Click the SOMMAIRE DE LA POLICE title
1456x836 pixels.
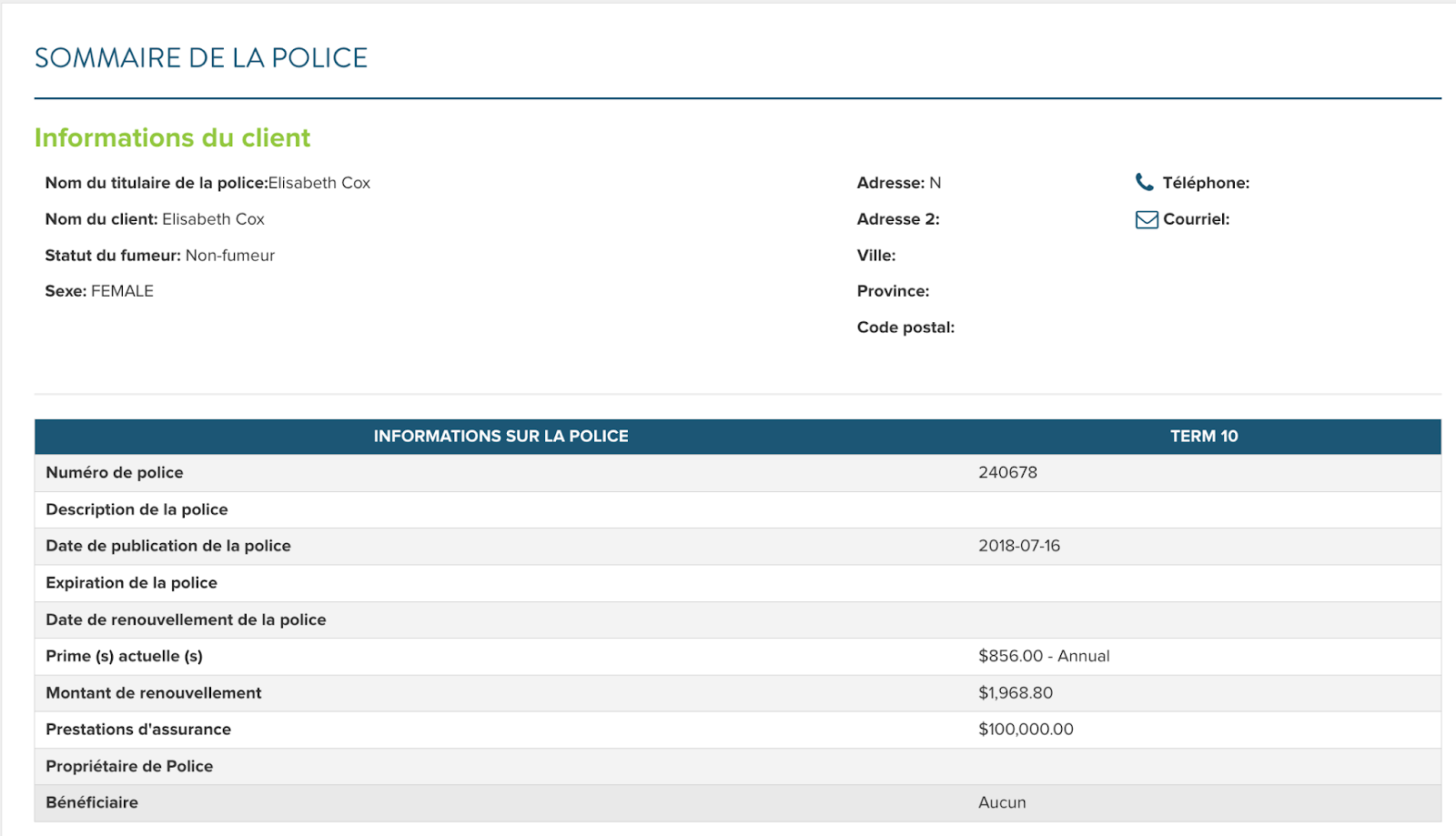click(201, 58)
